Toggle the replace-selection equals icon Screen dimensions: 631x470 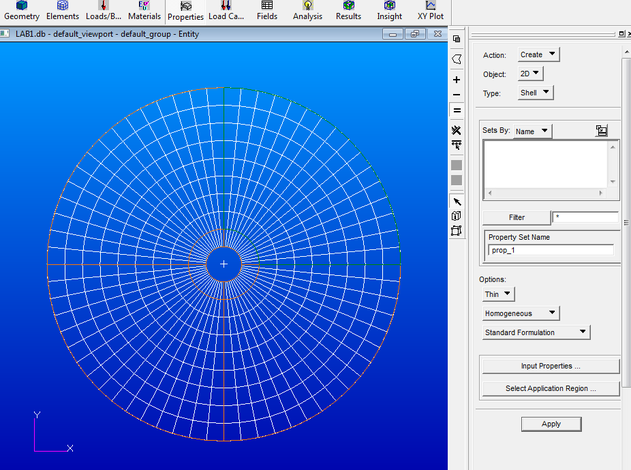tap(457, 111)
